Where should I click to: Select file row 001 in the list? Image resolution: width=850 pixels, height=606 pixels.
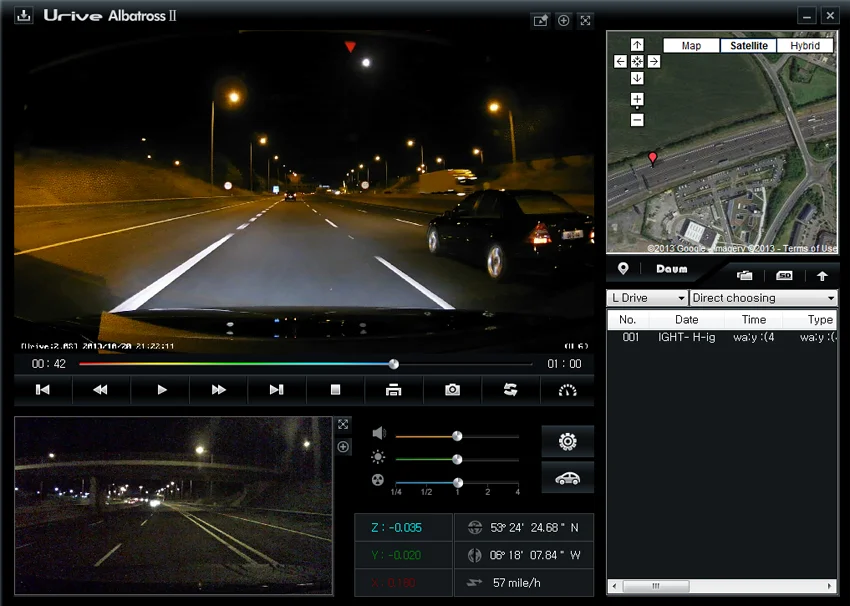click(722, 337)
